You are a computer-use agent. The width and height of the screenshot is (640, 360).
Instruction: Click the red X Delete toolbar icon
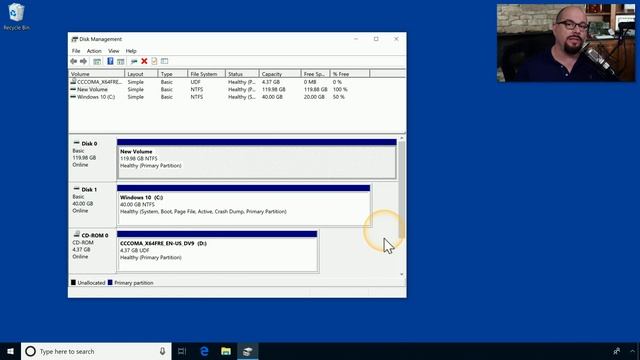[144, 61]
